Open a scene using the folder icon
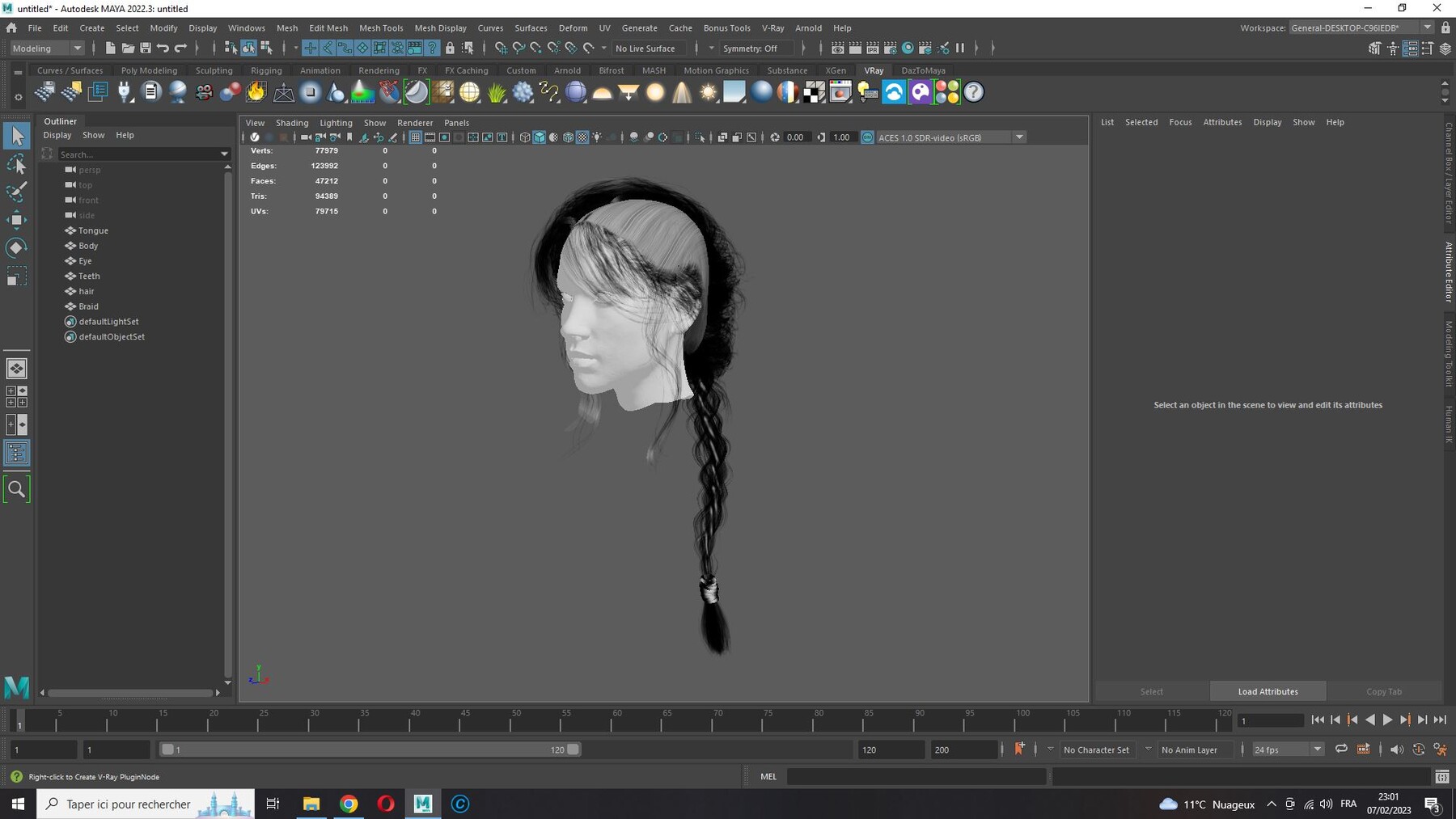 pyautogui.click(x=128, y=49)
